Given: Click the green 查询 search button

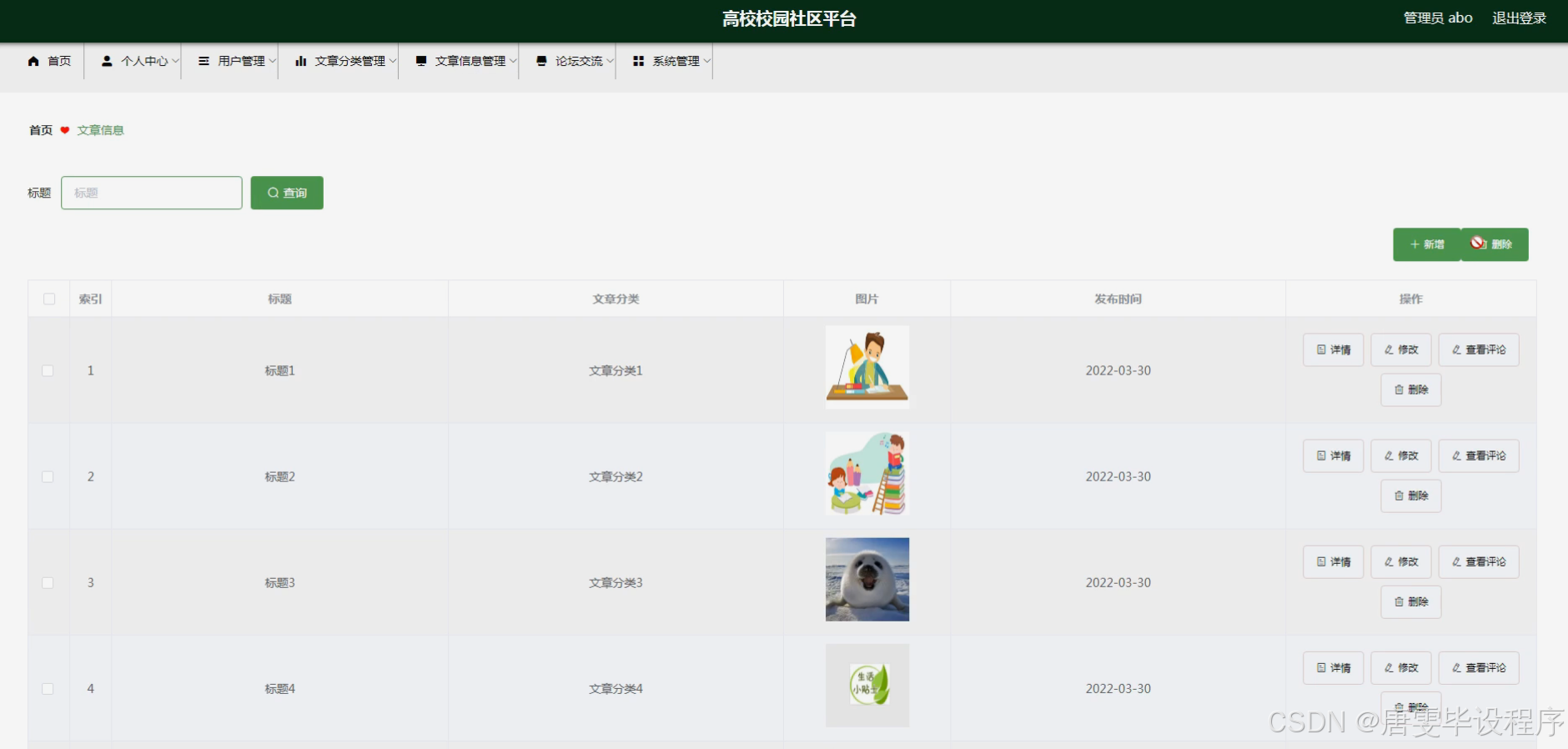Looking at the screenshot, I should pos(287,193).
